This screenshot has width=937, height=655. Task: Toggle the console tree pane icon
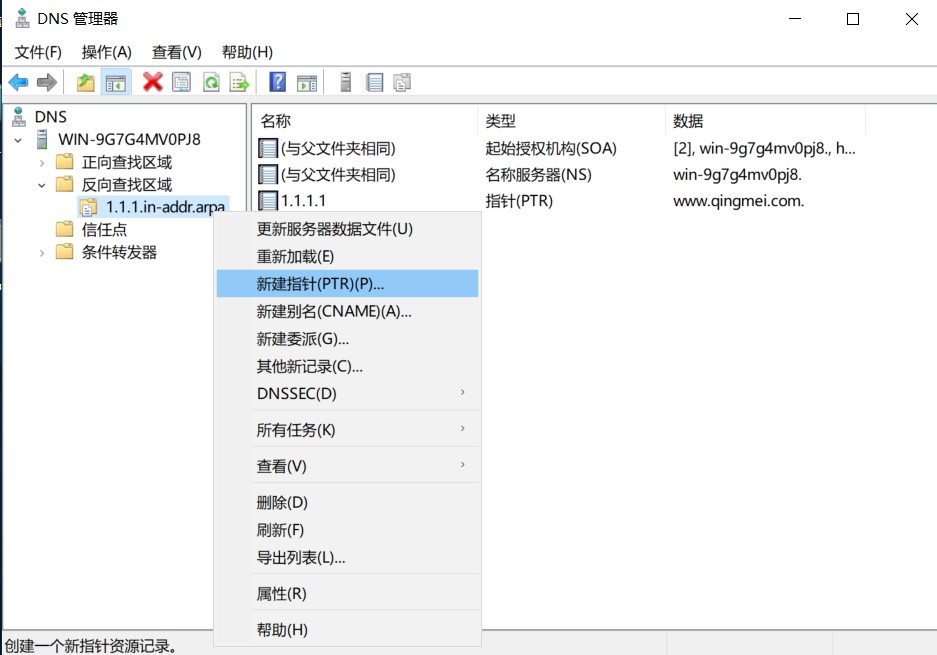coord(115,82)
